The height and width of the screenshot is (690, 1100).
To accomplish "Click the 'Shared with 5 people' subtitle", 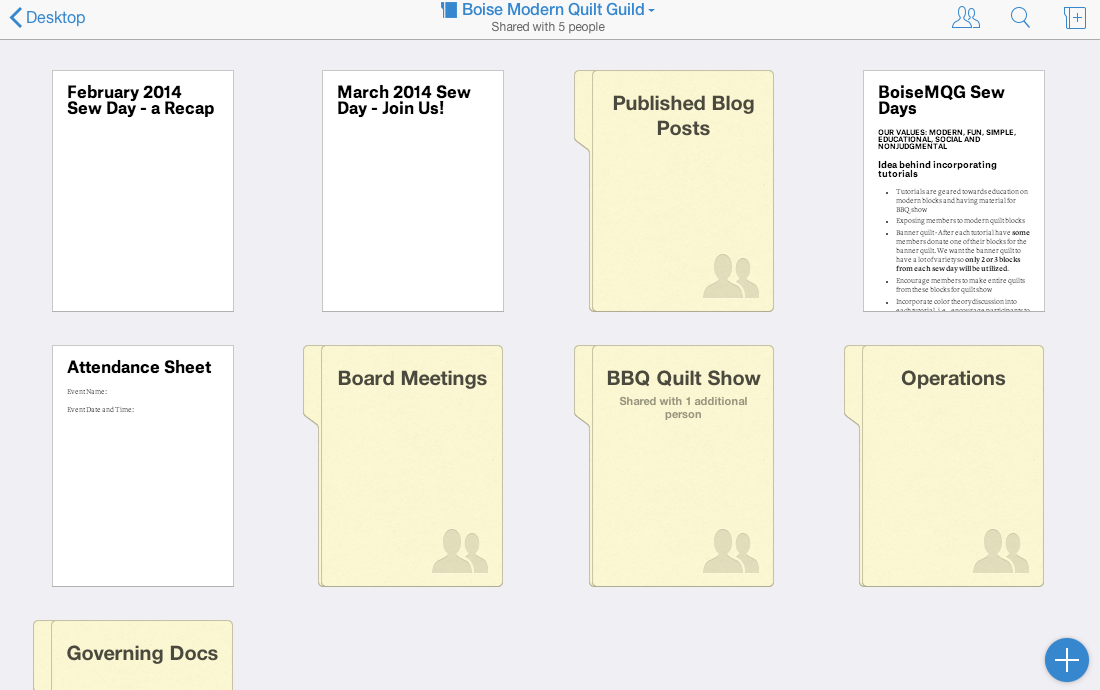I will pos(548,27).
